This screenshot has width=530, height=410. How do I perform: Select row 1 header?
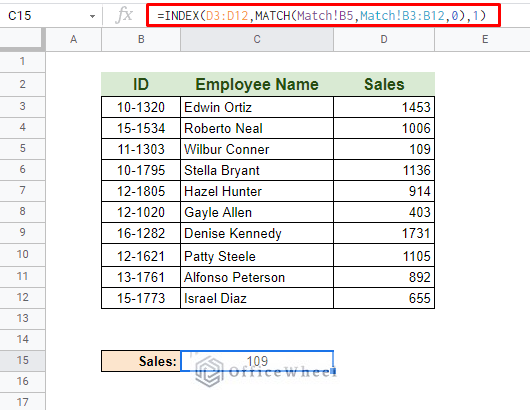point(22,62)
